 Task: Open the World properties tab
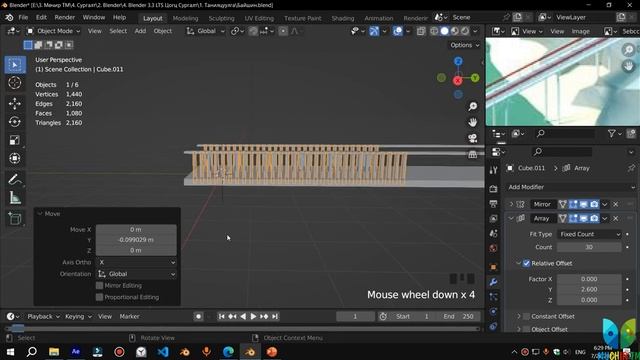tap(493, 249)
